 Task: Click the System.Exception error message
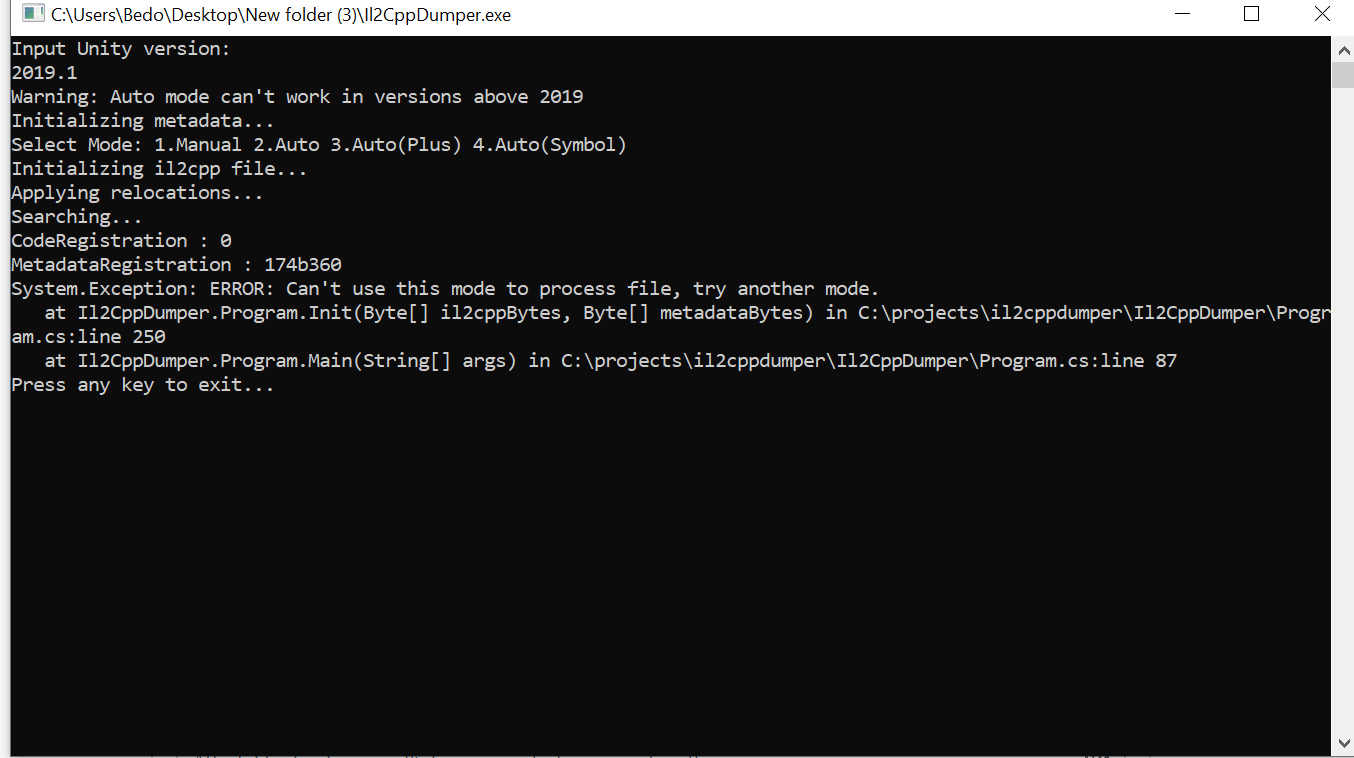click(444, 288)
